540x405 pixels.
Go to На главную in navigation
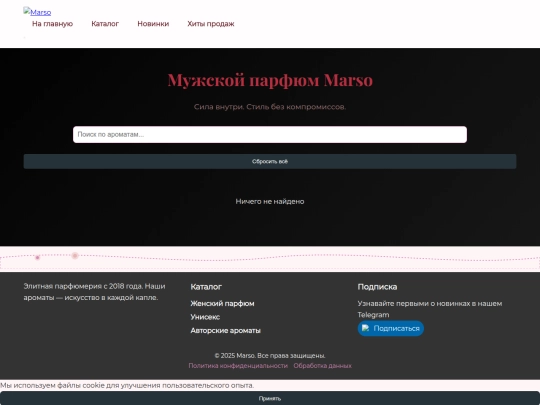click(52, 24)
